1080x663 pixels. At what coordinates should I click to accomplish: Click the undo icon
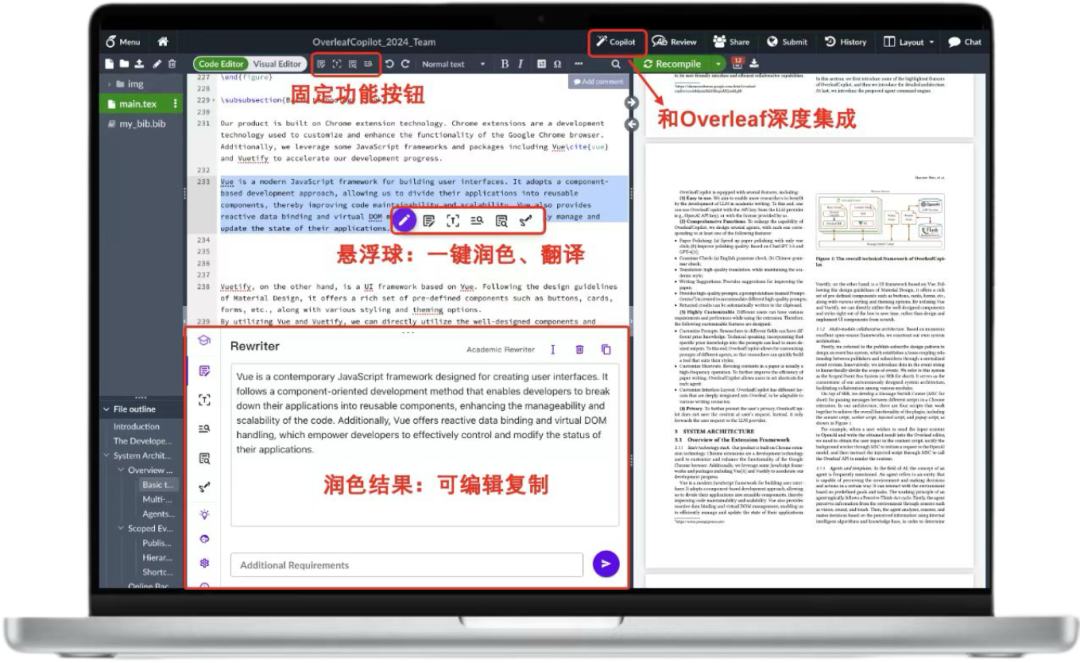pos(389,64)
